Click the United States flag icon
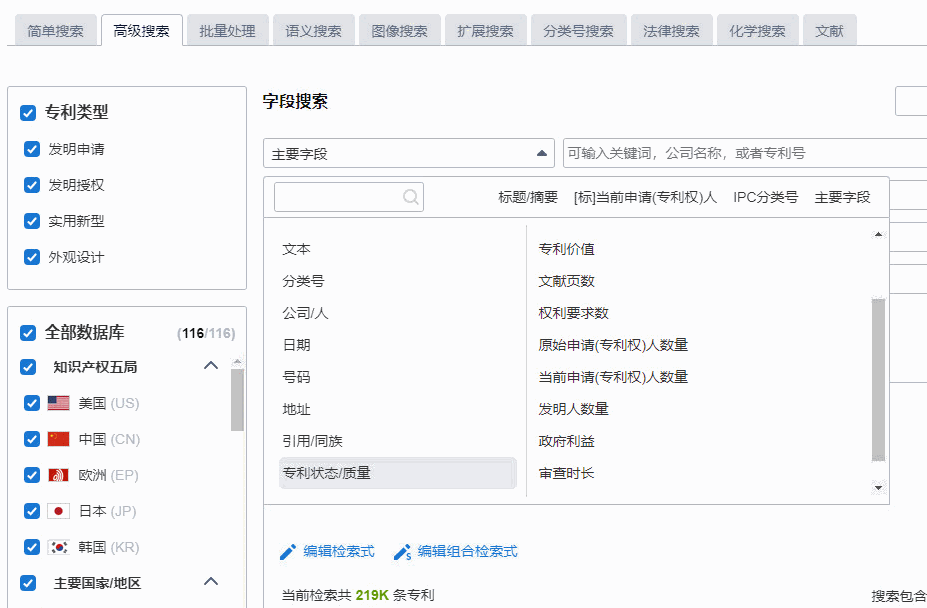 click(59, 403)
